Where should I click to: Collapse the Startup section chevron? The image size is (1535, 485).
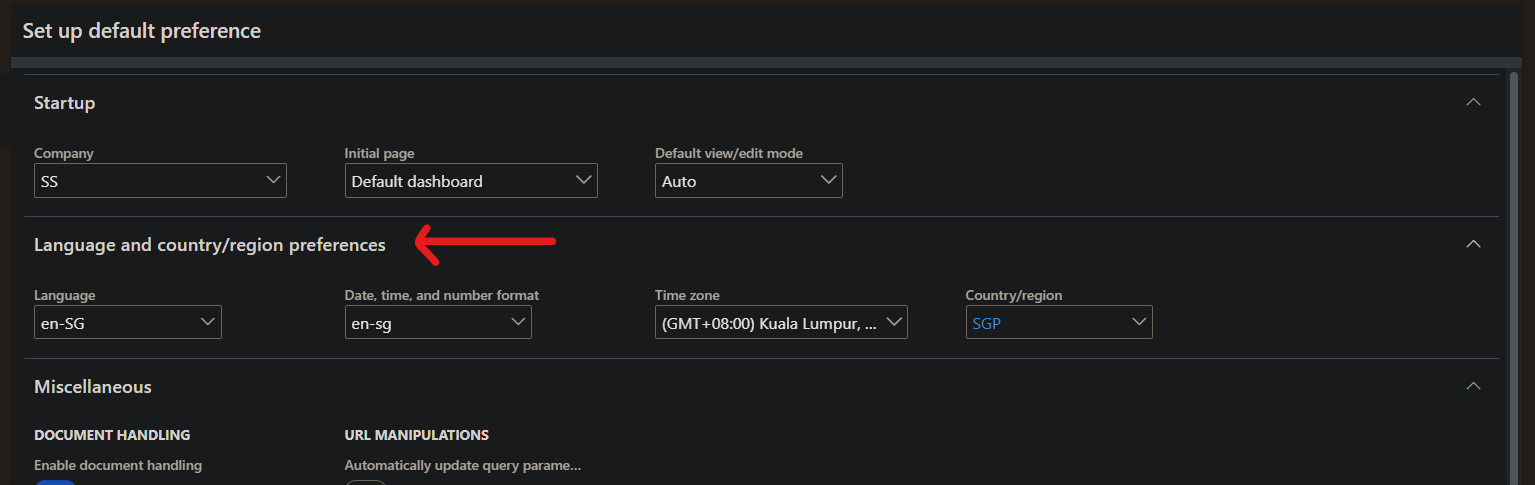click(1472, 102)
